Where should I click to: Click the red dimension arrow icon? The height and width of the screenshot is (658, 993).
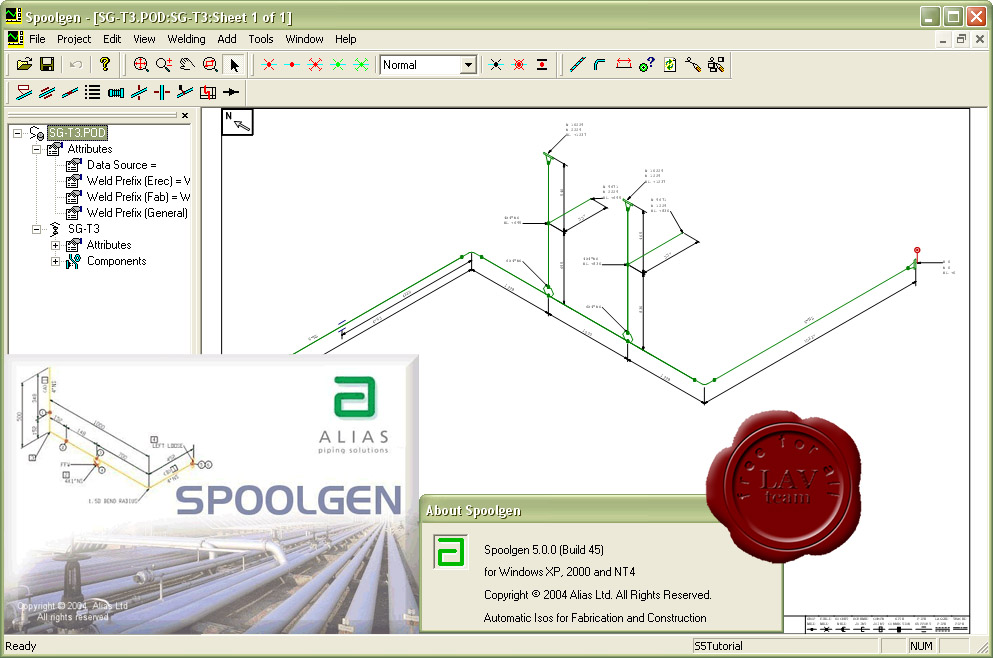coord(623,65)
